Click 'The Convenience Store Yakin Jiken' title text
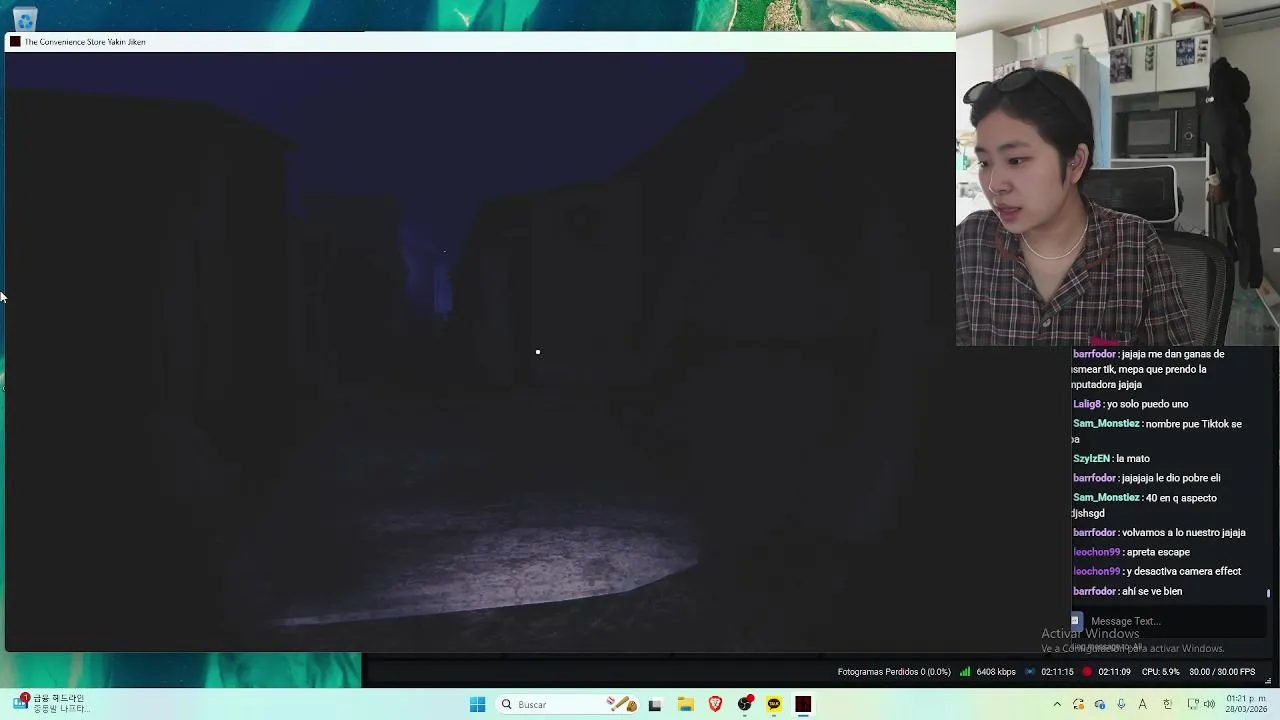Viewport: 1280px width, 720px height. (x=85, y=42)
